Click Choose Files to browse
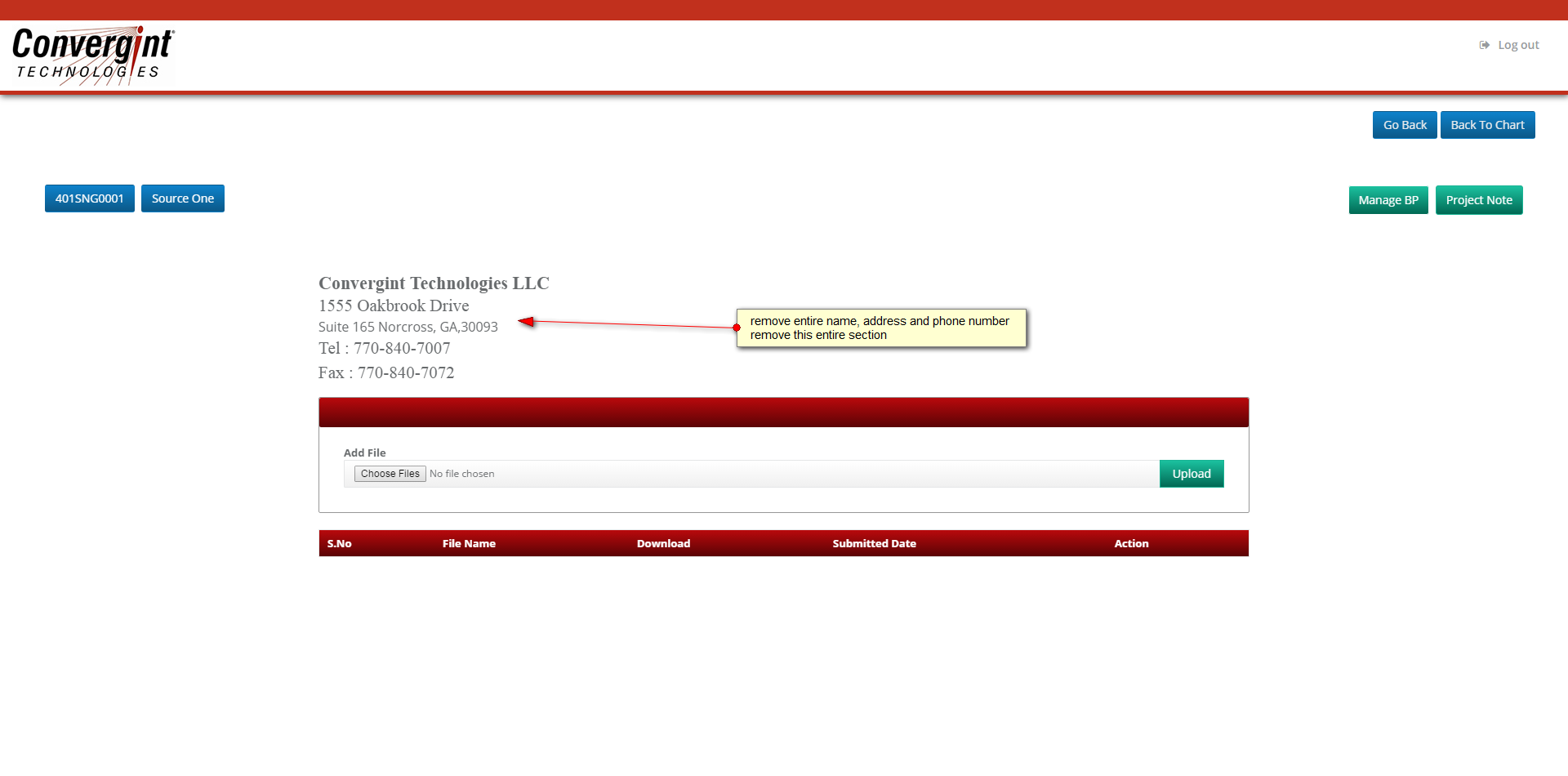The height and width of the screenshot is (776, 1568). pos(390,474)
